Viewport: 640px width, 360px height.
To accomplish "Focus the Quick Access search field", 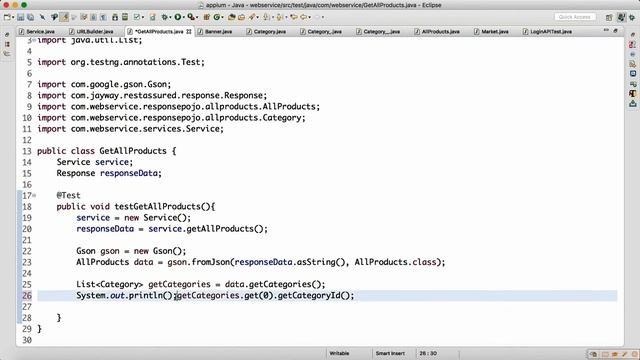I will click(575, 17).
